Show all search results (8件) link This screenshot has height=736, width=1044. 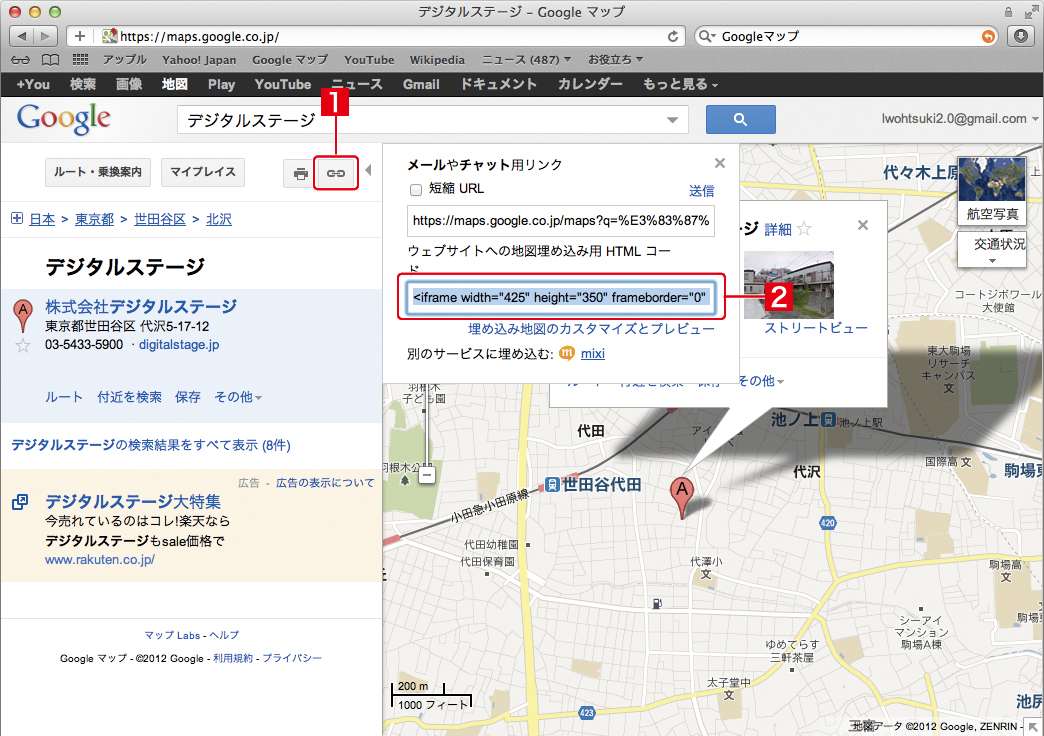(151, 445)
